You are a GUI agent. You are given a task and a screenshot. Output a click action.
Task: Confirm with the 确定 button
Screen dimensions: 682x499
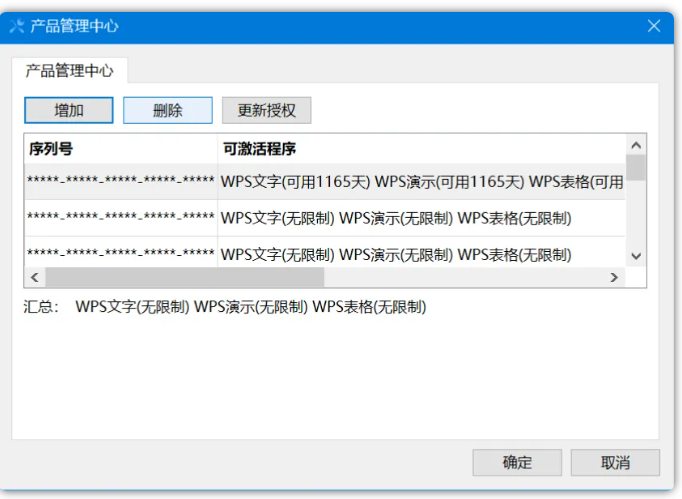tap(517, 462)
